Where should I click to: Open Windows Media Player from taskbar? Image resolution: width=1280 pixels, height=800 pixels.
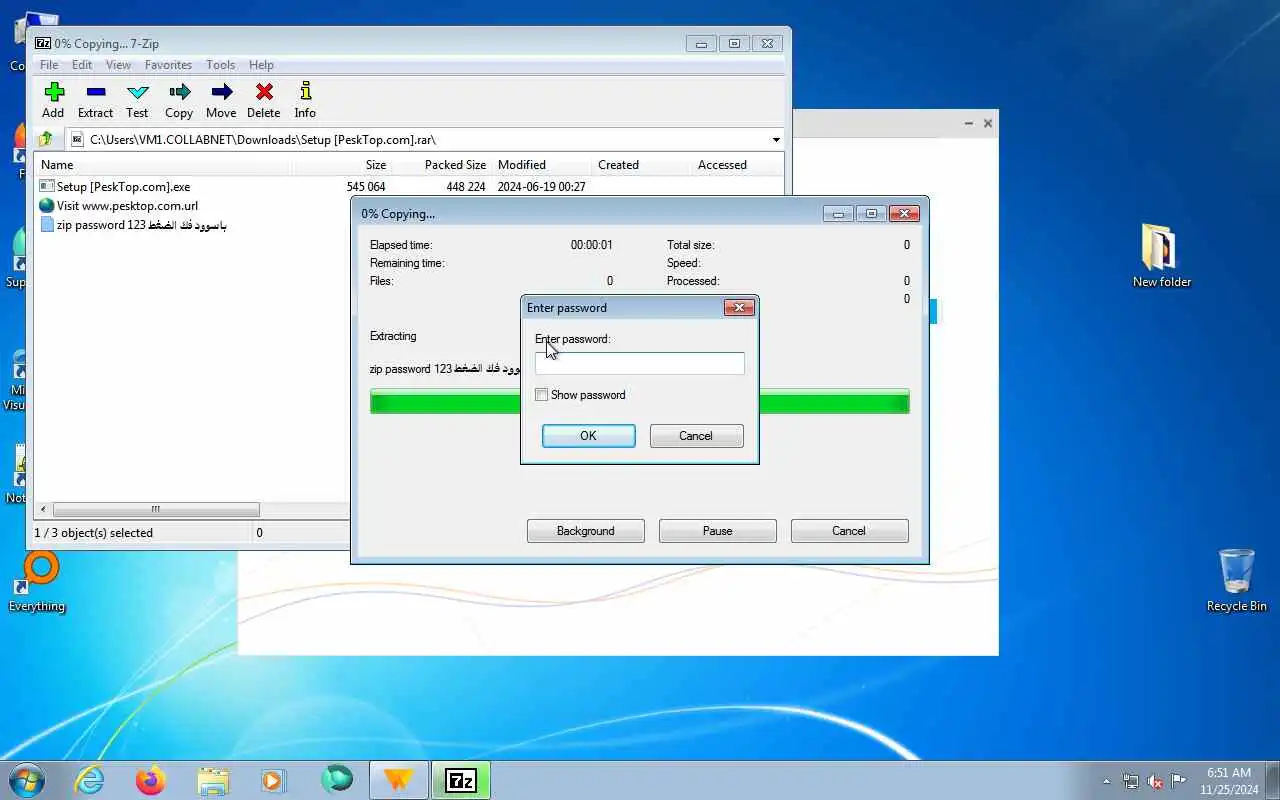[x=274, y=780]
